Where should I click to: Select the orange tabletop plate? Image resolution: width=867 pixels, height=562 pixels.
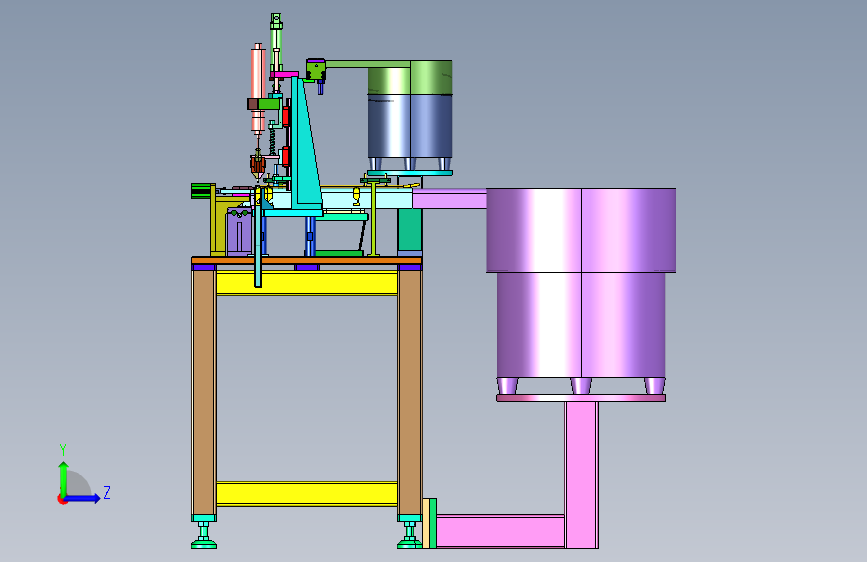307,260
